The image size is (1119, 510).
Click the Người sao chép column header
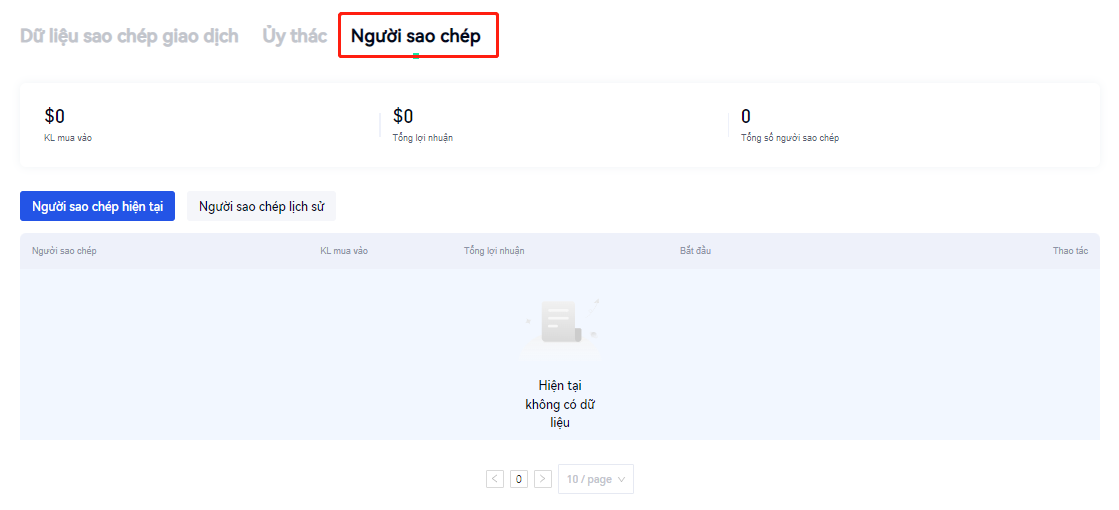point(64,250)
